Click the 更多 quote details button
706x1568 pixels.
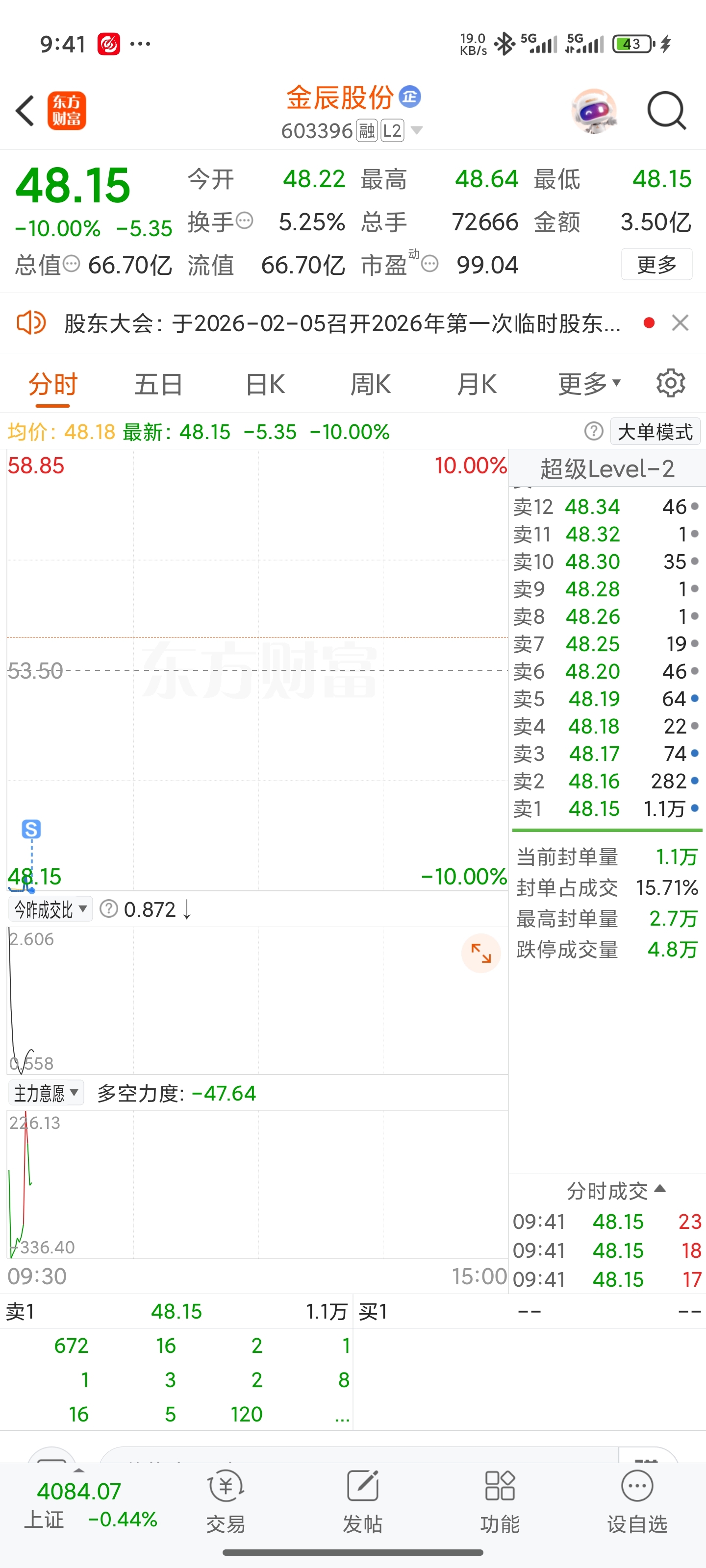(x=656, y=264)
